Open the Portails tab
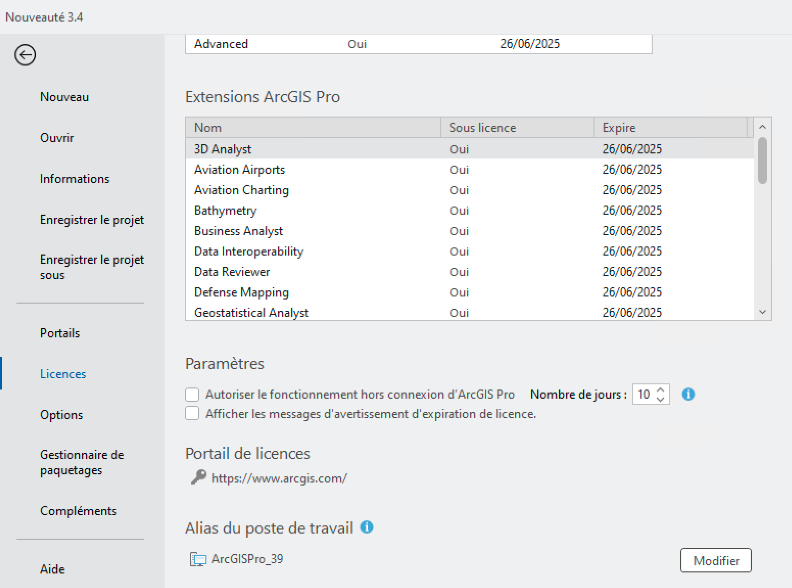Viewport: 792px width, 588px height. pos(60,333)
